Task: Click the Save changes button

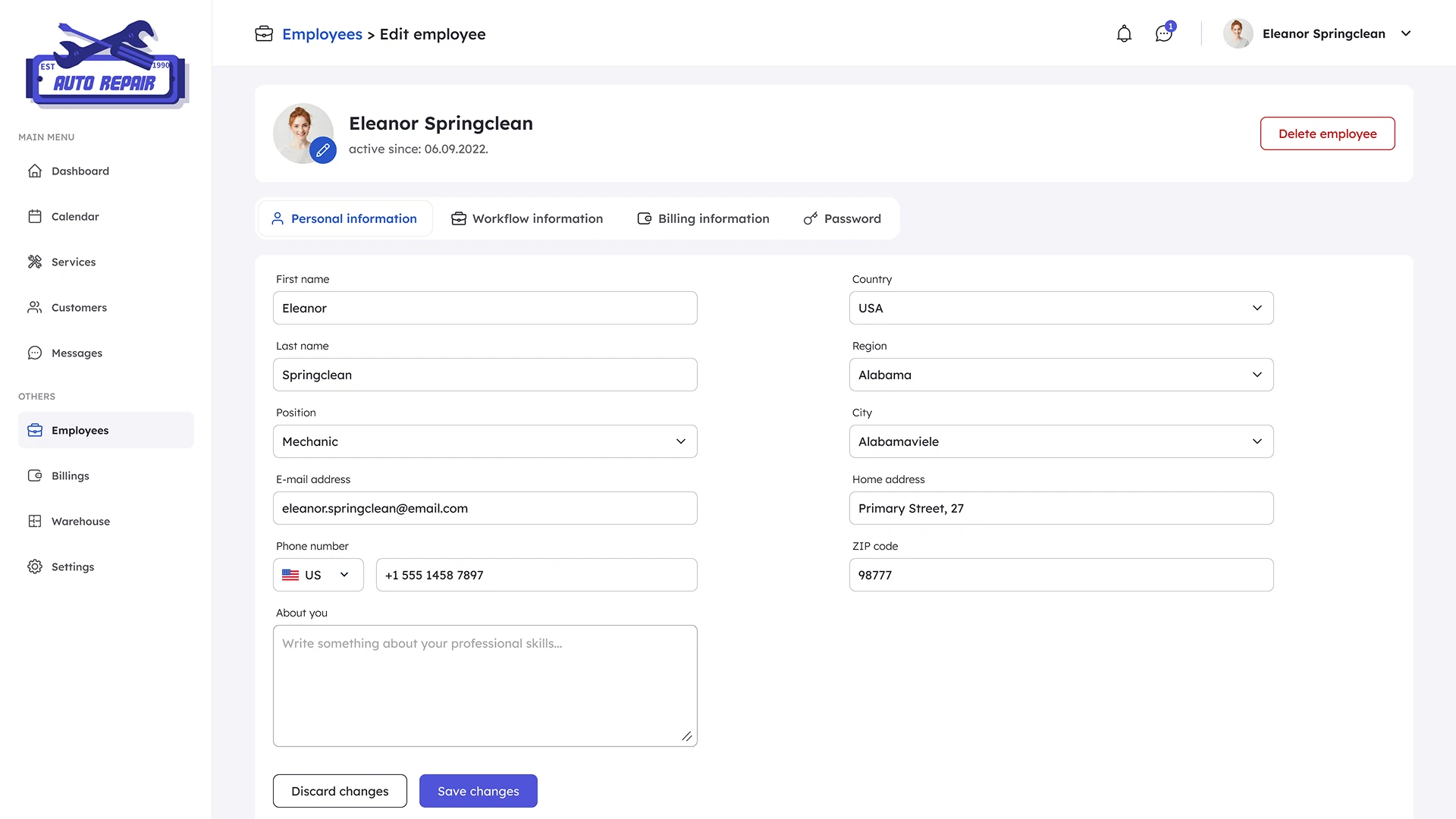Action: [478, 790]
